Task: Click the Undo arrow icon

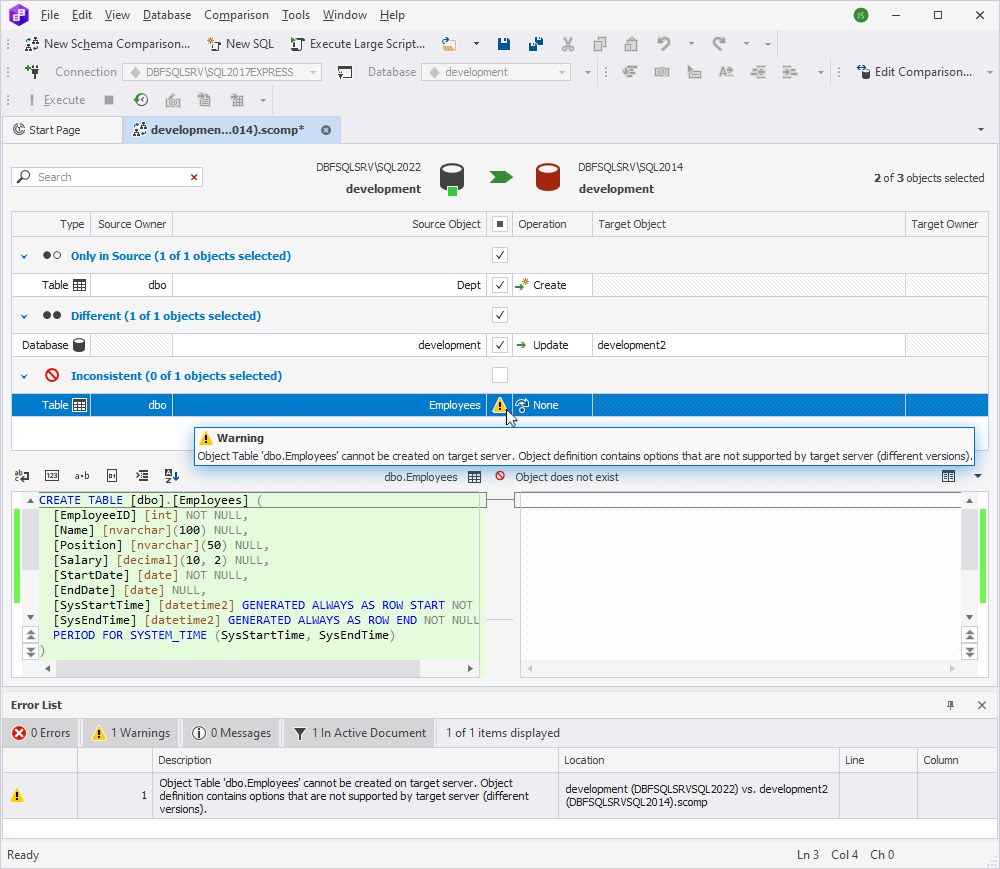Action: [x=664, y=44]
